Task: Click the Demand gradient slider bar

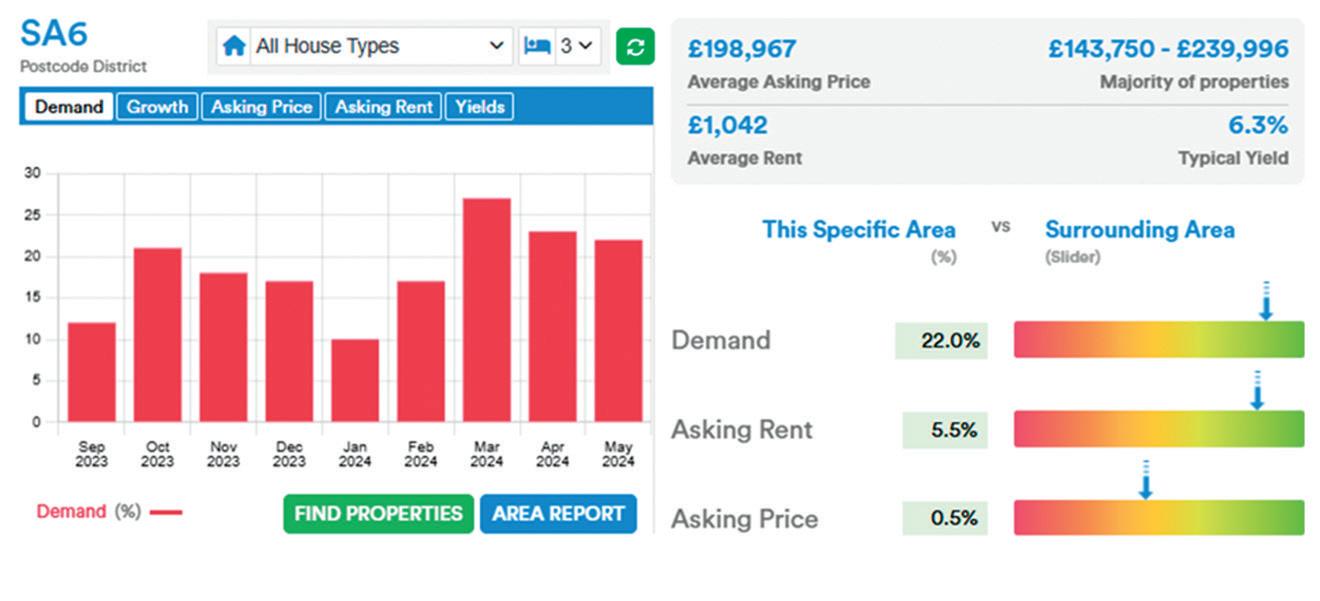Action: click(x=1158, y=340)
